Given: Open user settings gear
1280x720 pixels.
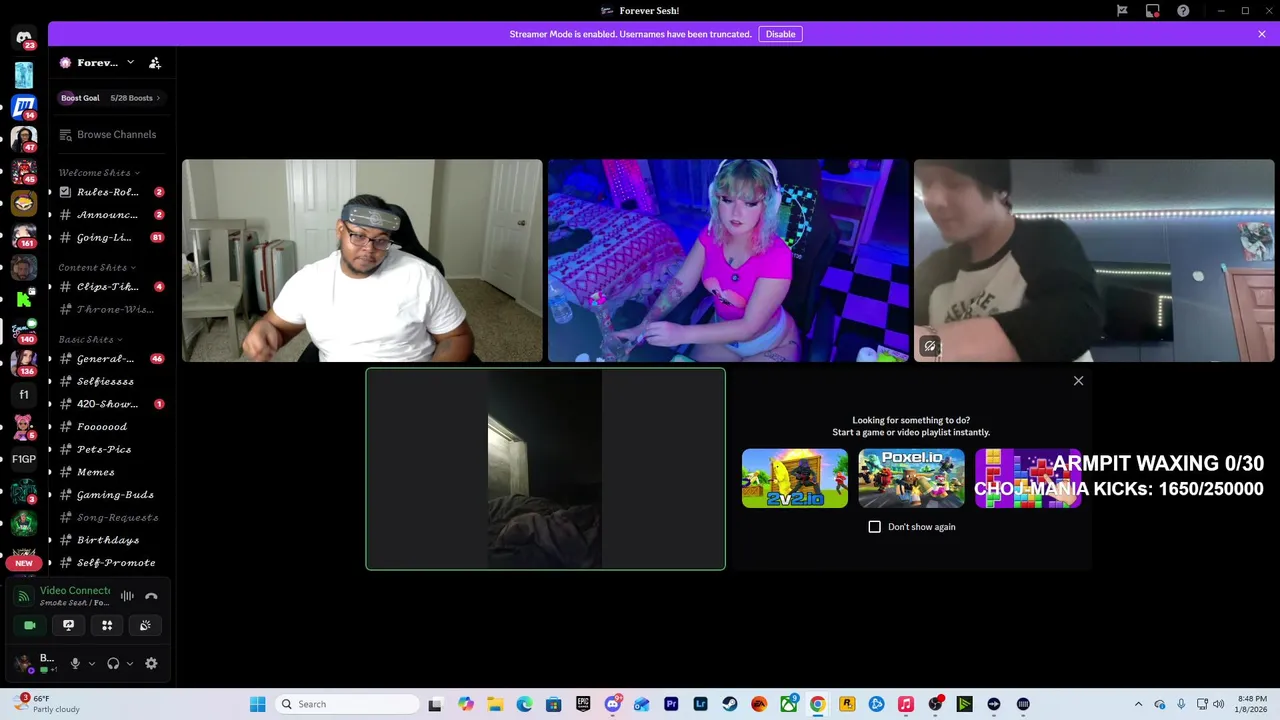Looking at the screenshot, I should pyautogui.click(x=151, y=663).
